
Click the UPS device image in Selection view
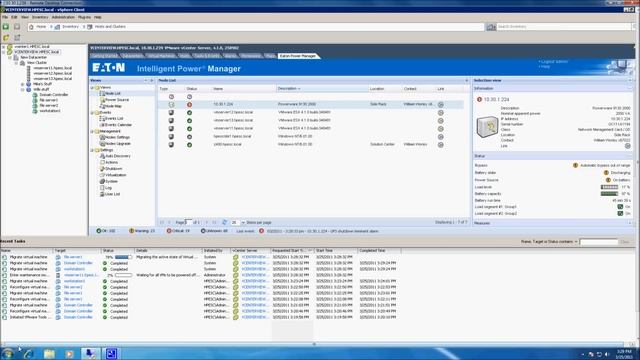click(x=487, y=127)
